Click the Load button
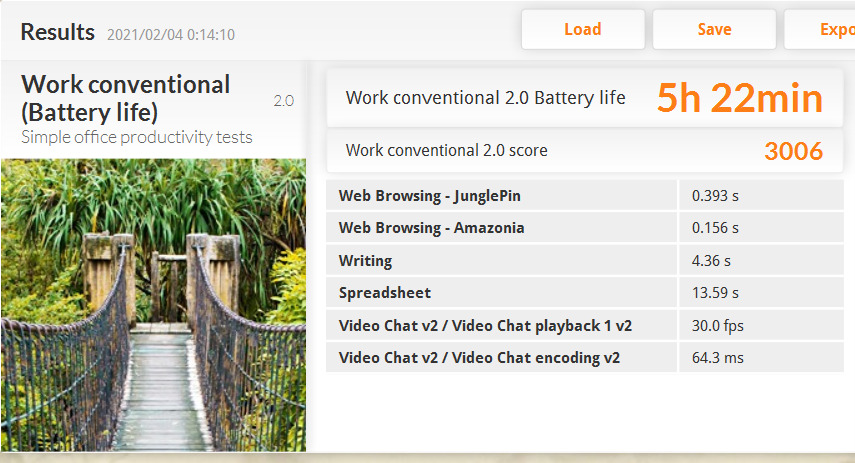 pos(583,29)
